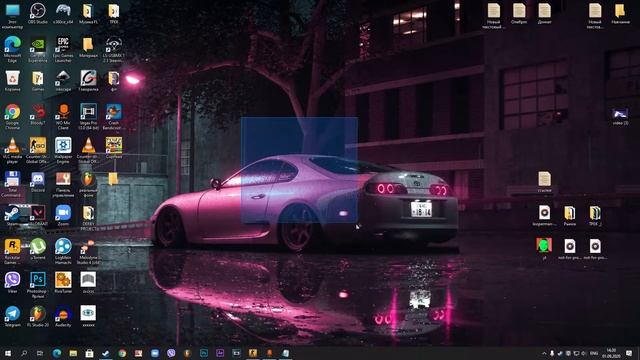
Task: Select the video (3) file icon
Action: 620,114
